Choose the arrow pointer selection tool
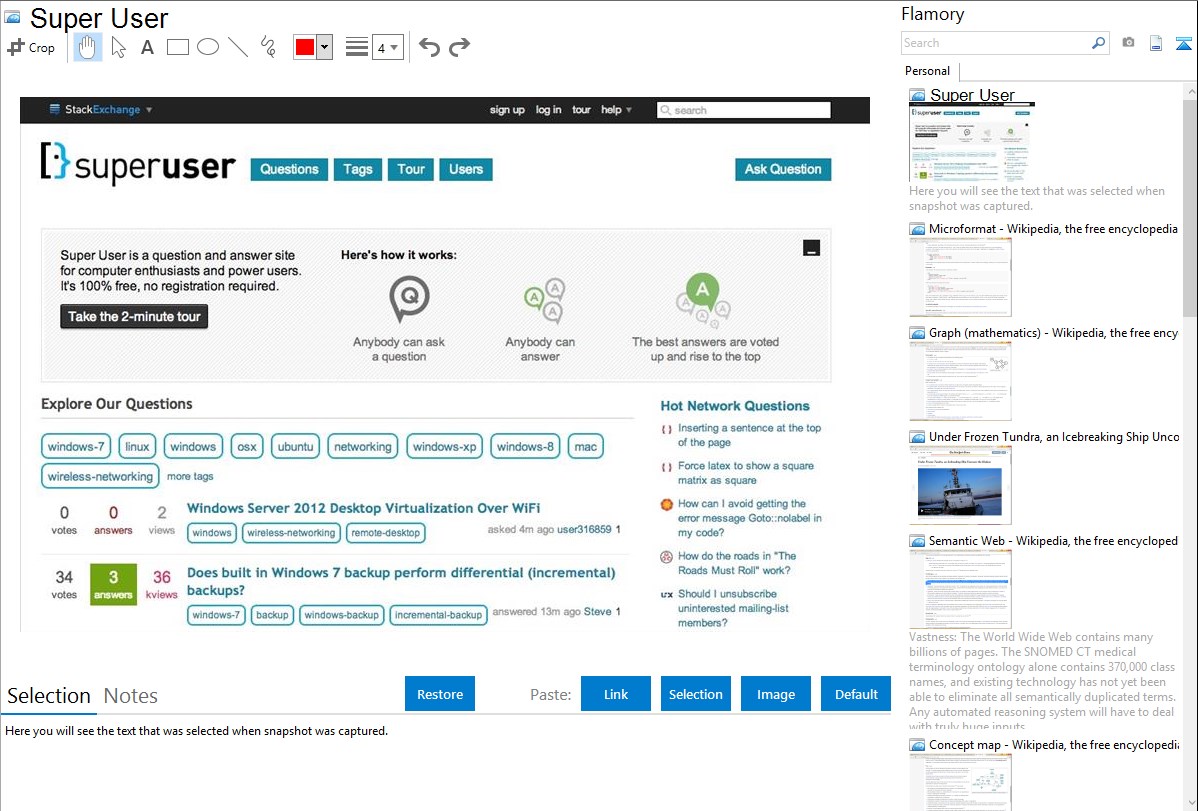This screenshot has height=811, width=1198. pyautogui.click(x=118, y=47)
